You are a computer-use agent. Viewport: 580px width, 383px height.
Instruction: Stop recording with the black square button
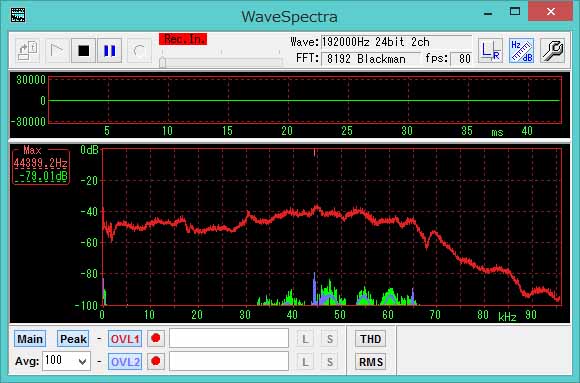coord(84,50)
